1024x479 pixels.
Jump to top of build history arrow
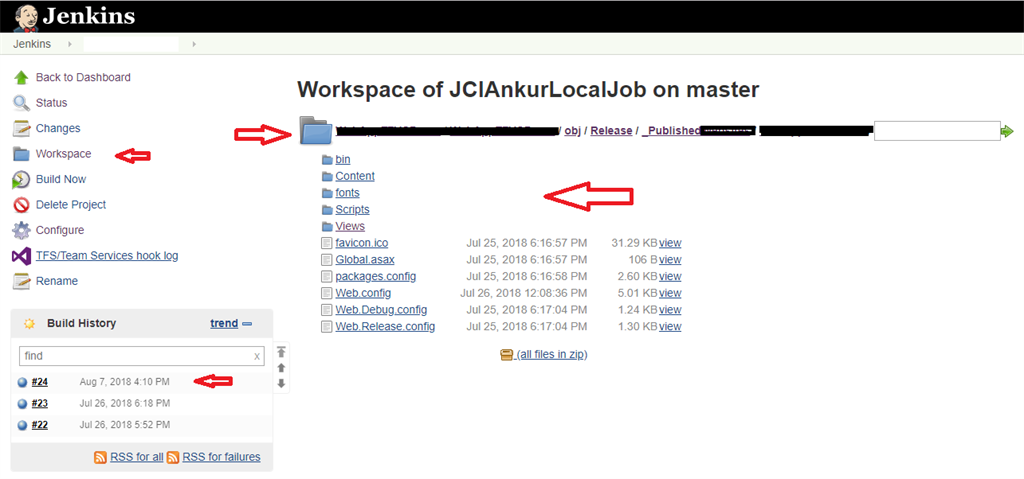[x=281, y=352]
